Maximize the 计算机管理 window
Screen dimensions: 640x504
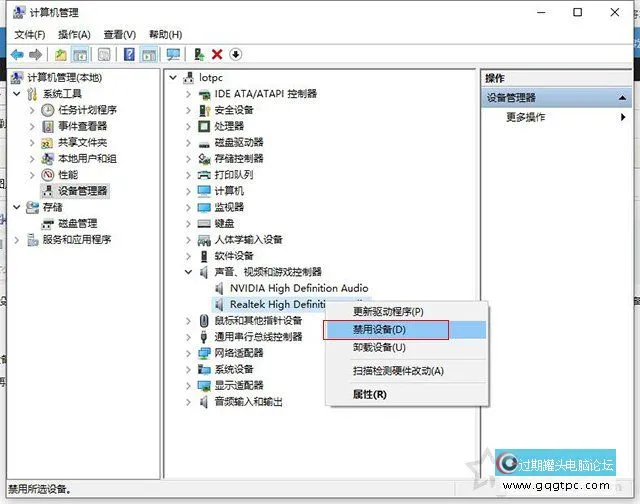tap(578, 12)
